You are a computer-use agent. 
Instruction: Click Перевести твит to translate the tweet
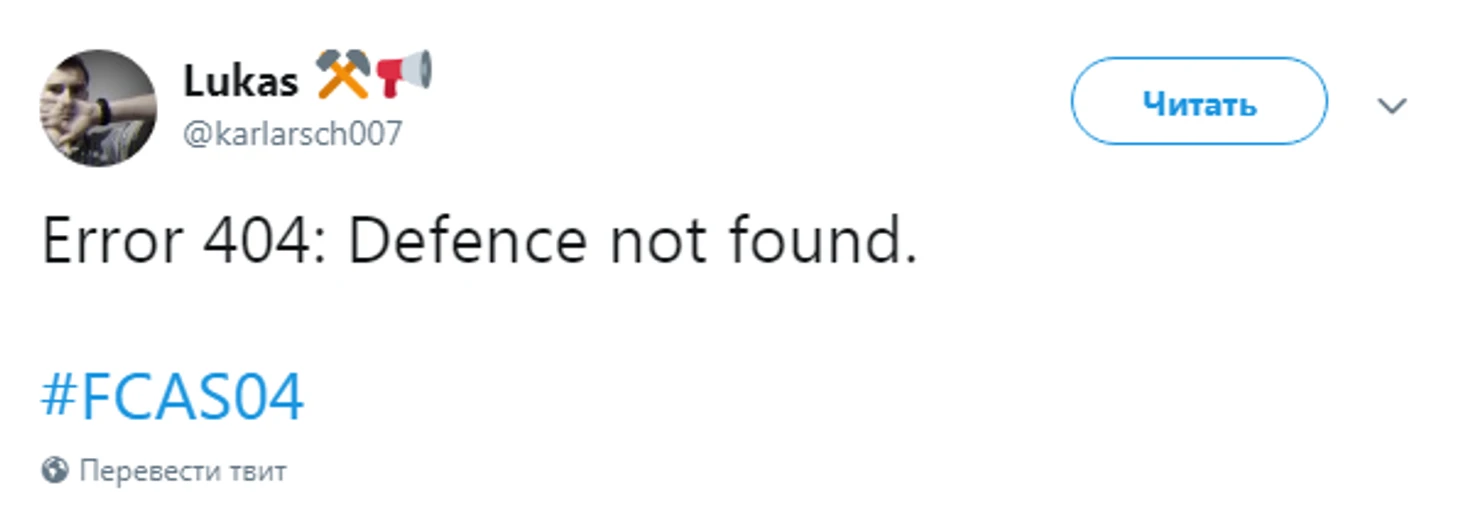(x=183, y=470)
